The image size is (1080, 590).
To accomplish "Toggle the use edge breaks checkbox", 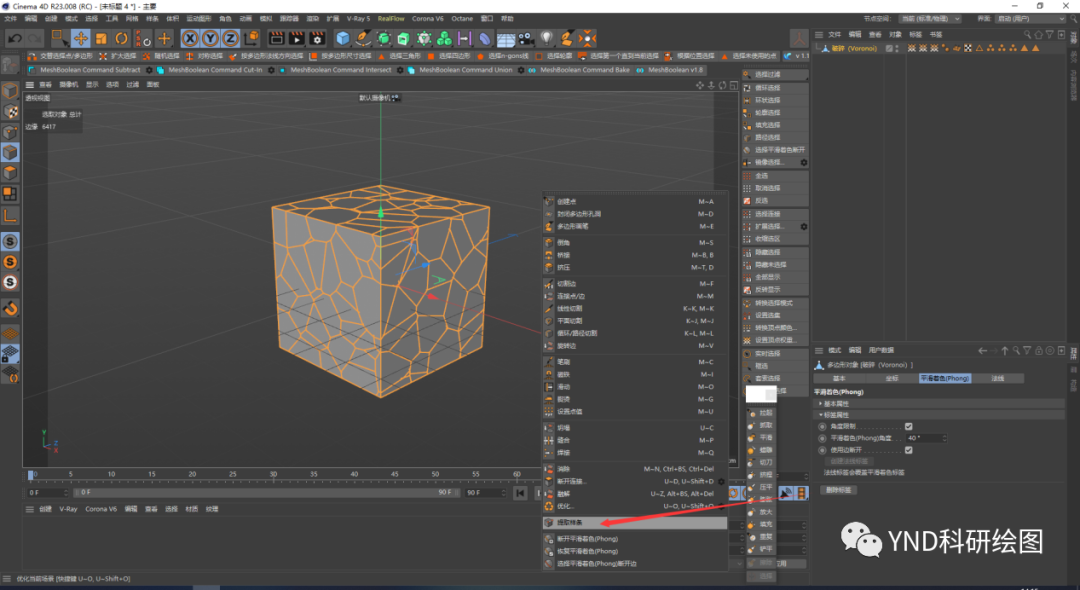I will coord(908,450).
